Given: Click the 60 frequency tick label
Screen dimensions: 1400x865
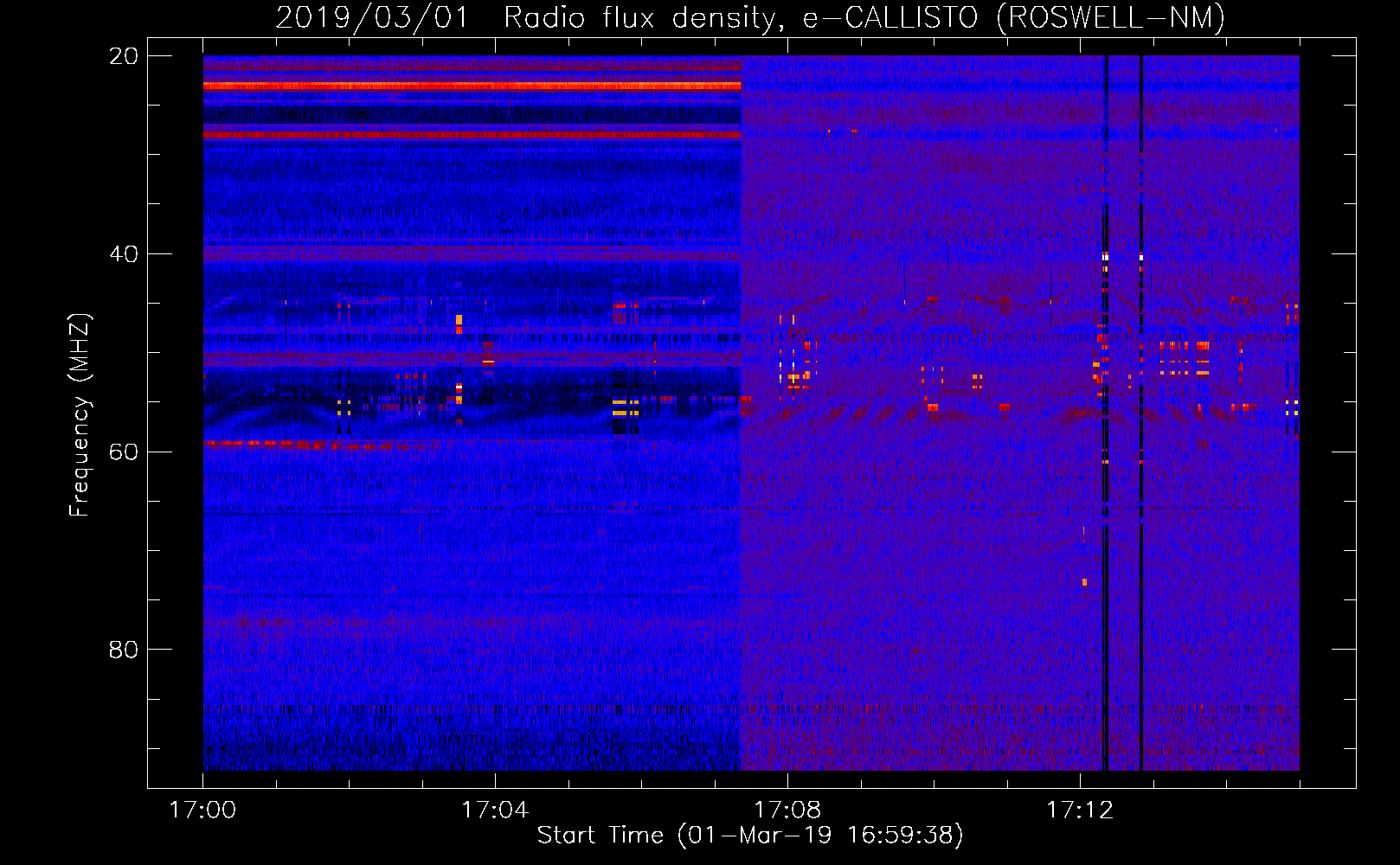Looking at the screenshot, I should [124, 452].
